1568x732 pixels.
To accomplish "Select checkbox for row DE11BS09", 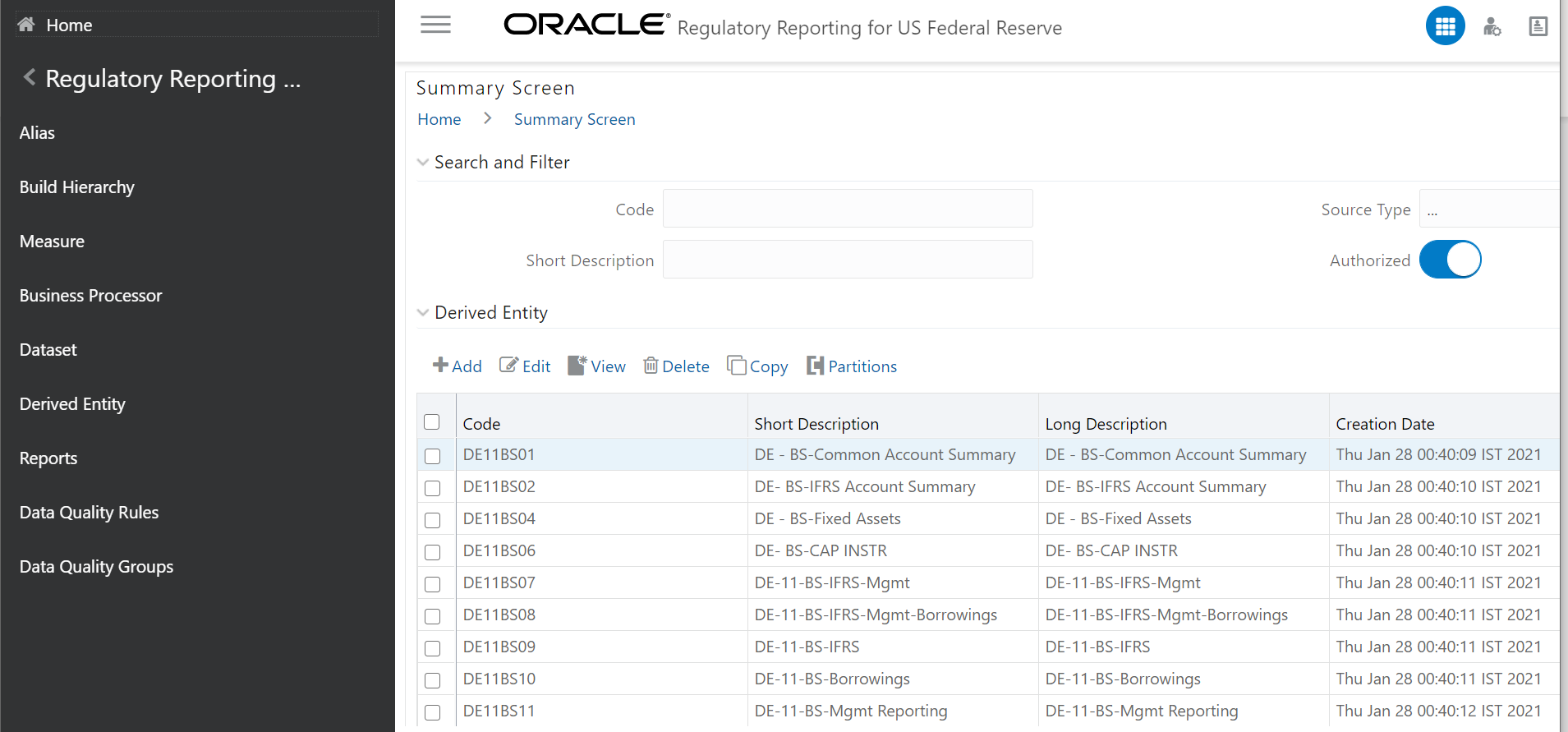I will (x=433, y=648).
